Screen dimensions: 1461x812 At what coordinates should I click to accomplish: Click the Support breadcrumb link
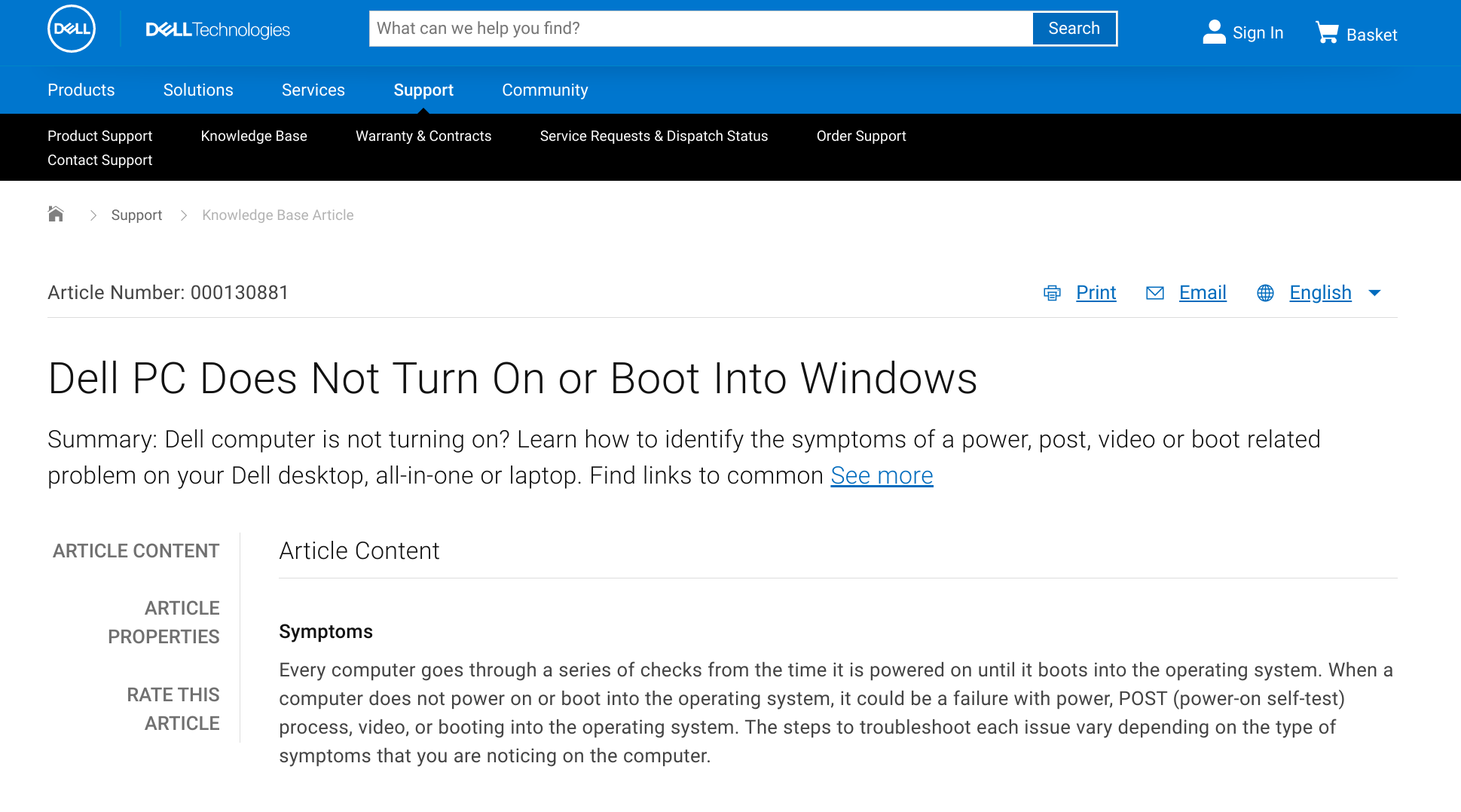[136, 215]
